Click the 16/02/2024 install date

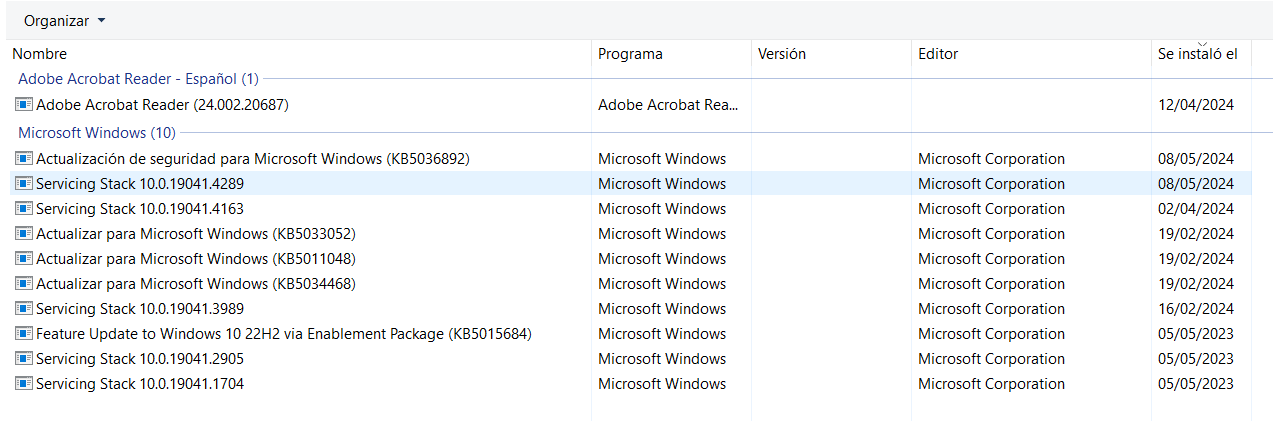click(1196, 309)
